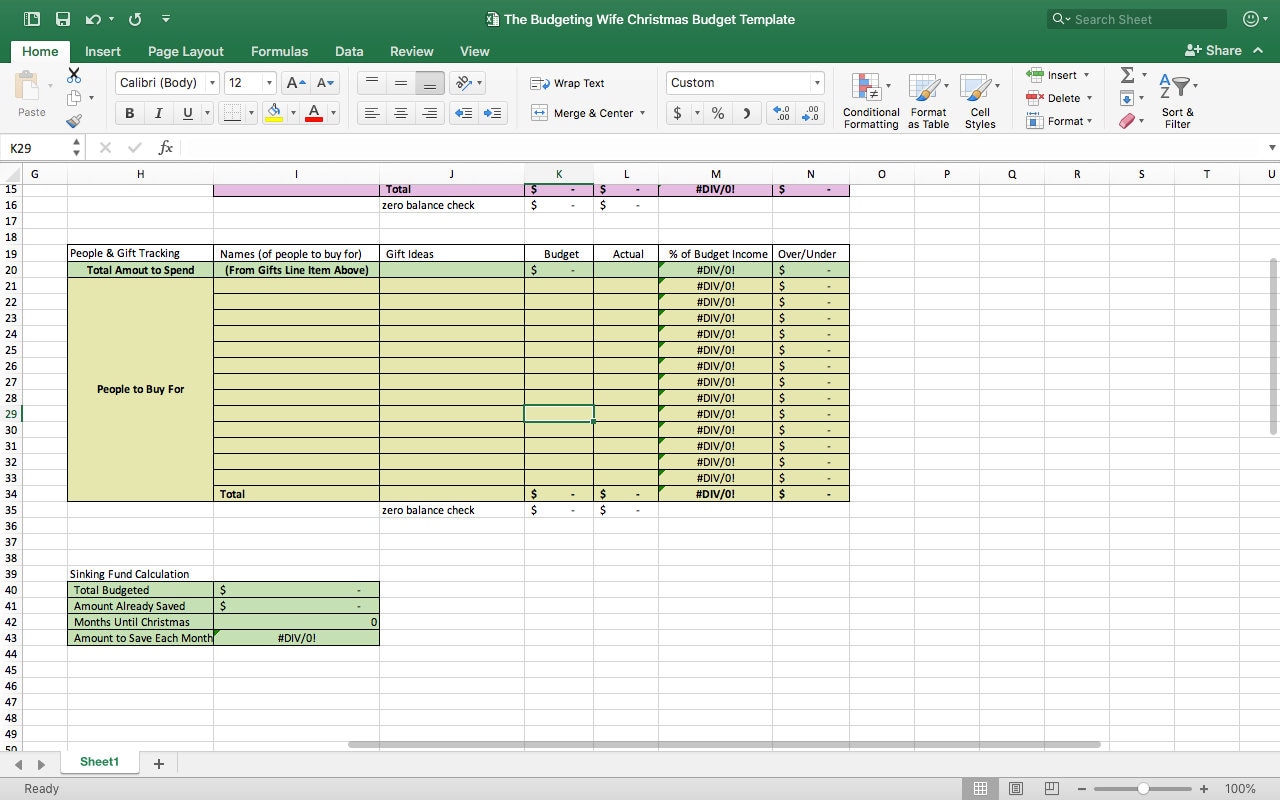Click the Increase Decimal icon

[781, 113]
